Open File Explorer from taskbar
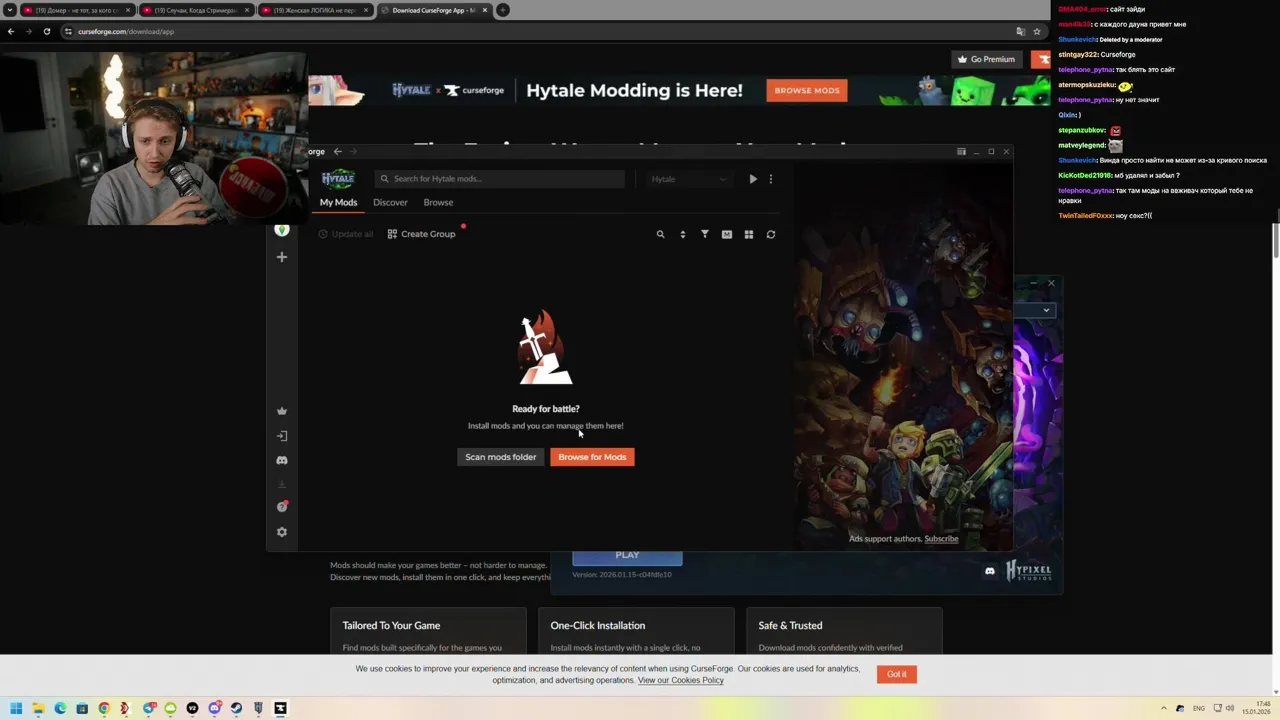Screen dimensions: 1280x720 coord(38,708)
